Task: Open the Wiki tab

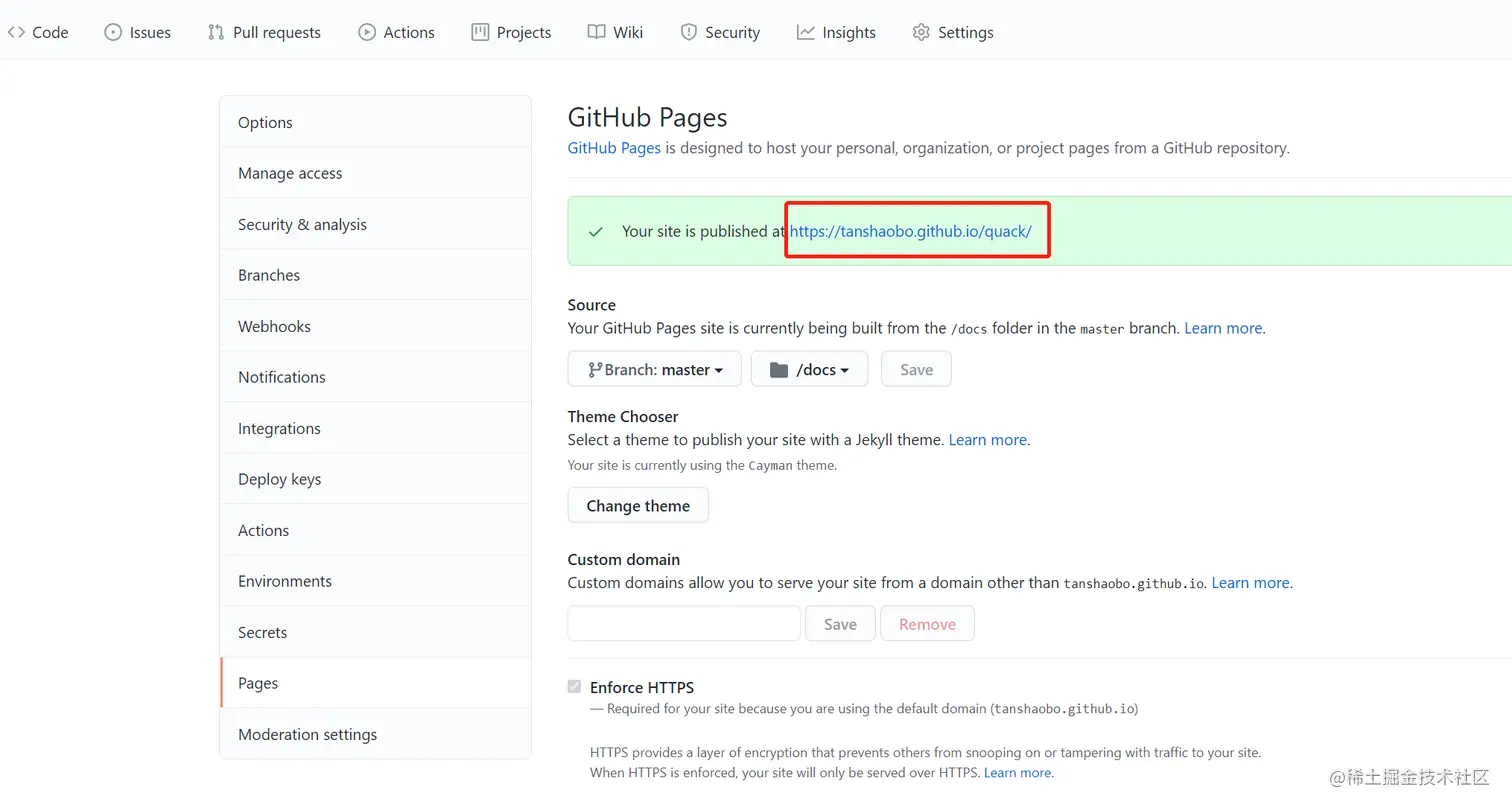Action: [x=615, y=32]
